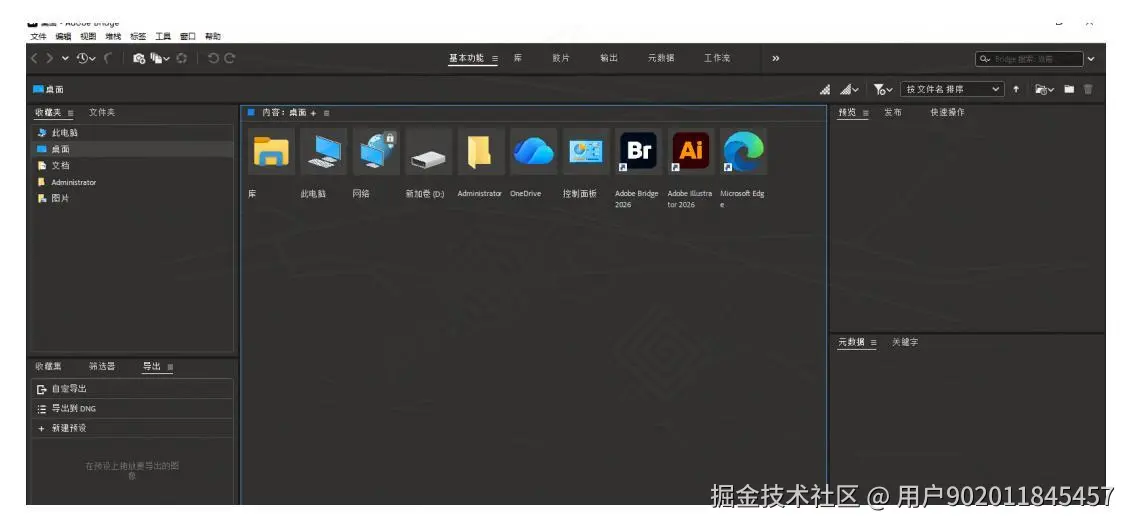Switch to the 元数据 workspace
Image resolution: width=1132 pixels, height=528 pixels.
tap(661, 59)
